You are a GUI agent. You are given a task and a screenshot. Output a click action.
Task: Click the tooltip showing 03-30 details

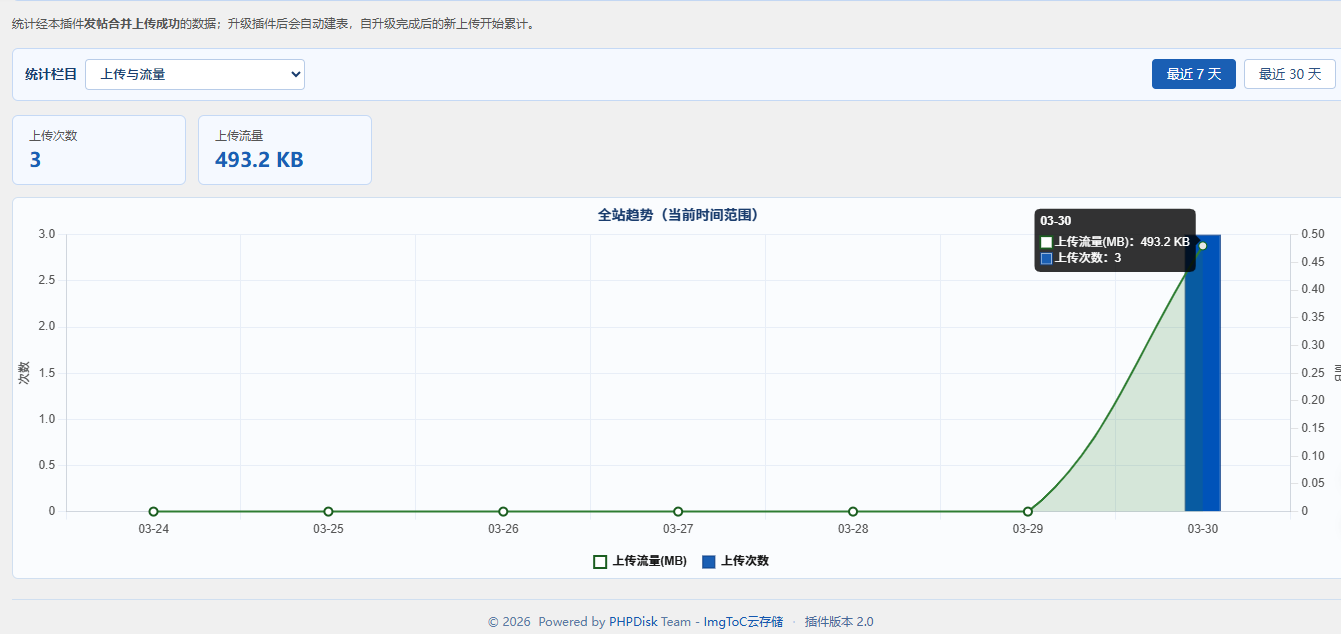(1114, 240)
